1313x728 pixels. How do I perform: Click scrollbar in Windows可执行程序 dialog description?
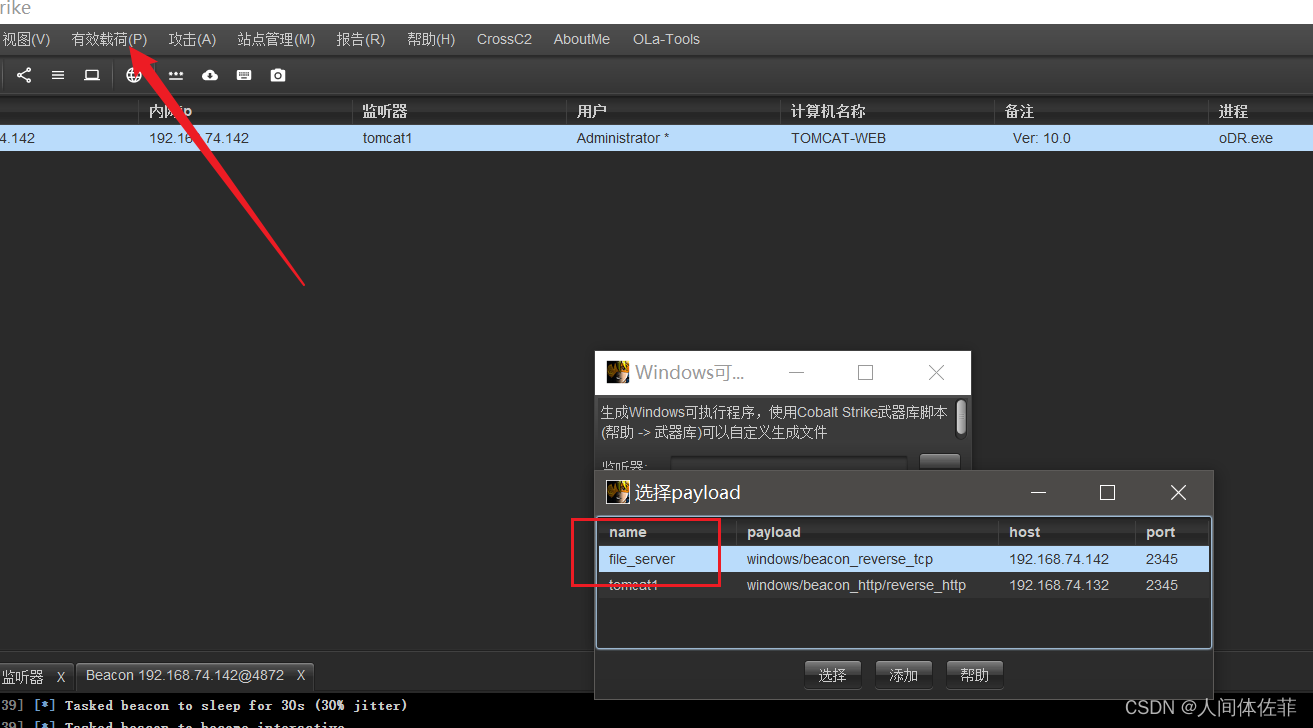point(961,418)
